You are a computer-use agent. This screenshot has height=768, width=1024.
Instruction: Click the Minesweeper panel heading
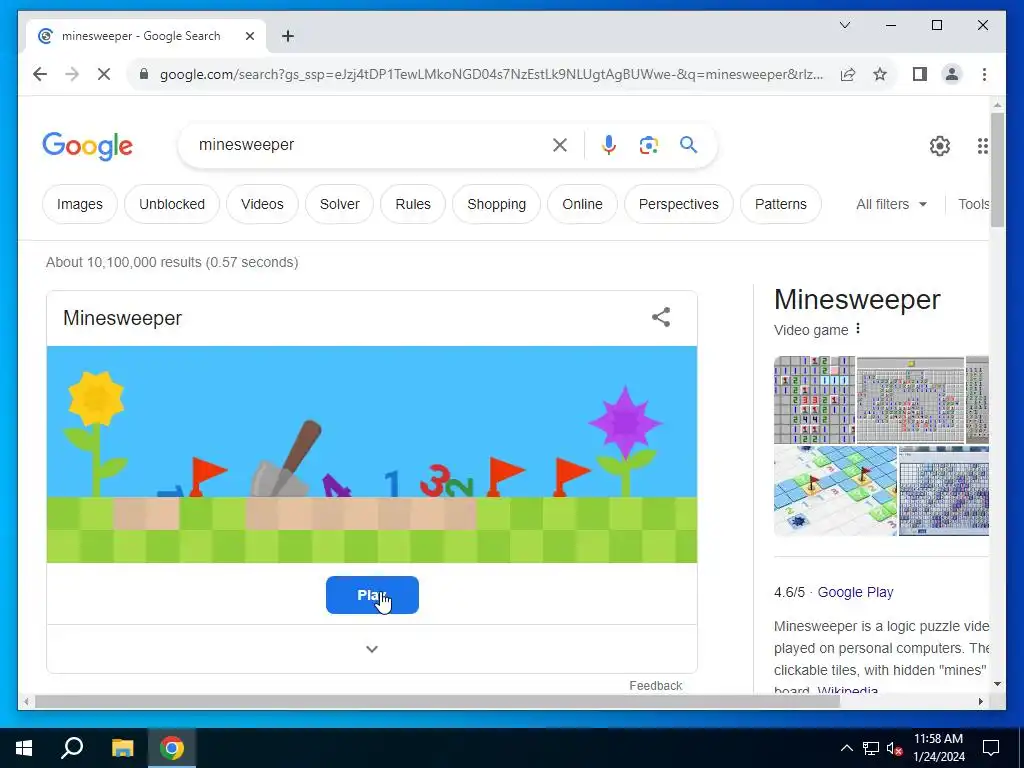tap(857, 300)
